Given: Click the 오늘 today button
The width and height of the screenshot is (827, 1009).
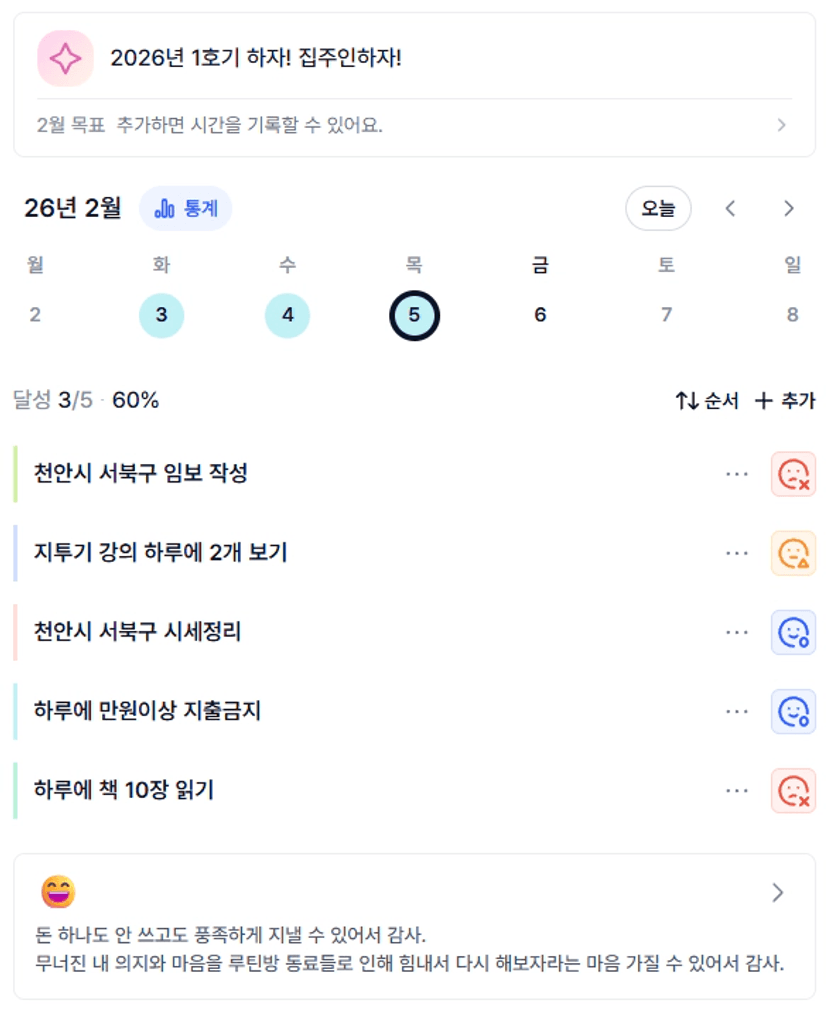Looking at the screenshot, I should pos(658,209).
